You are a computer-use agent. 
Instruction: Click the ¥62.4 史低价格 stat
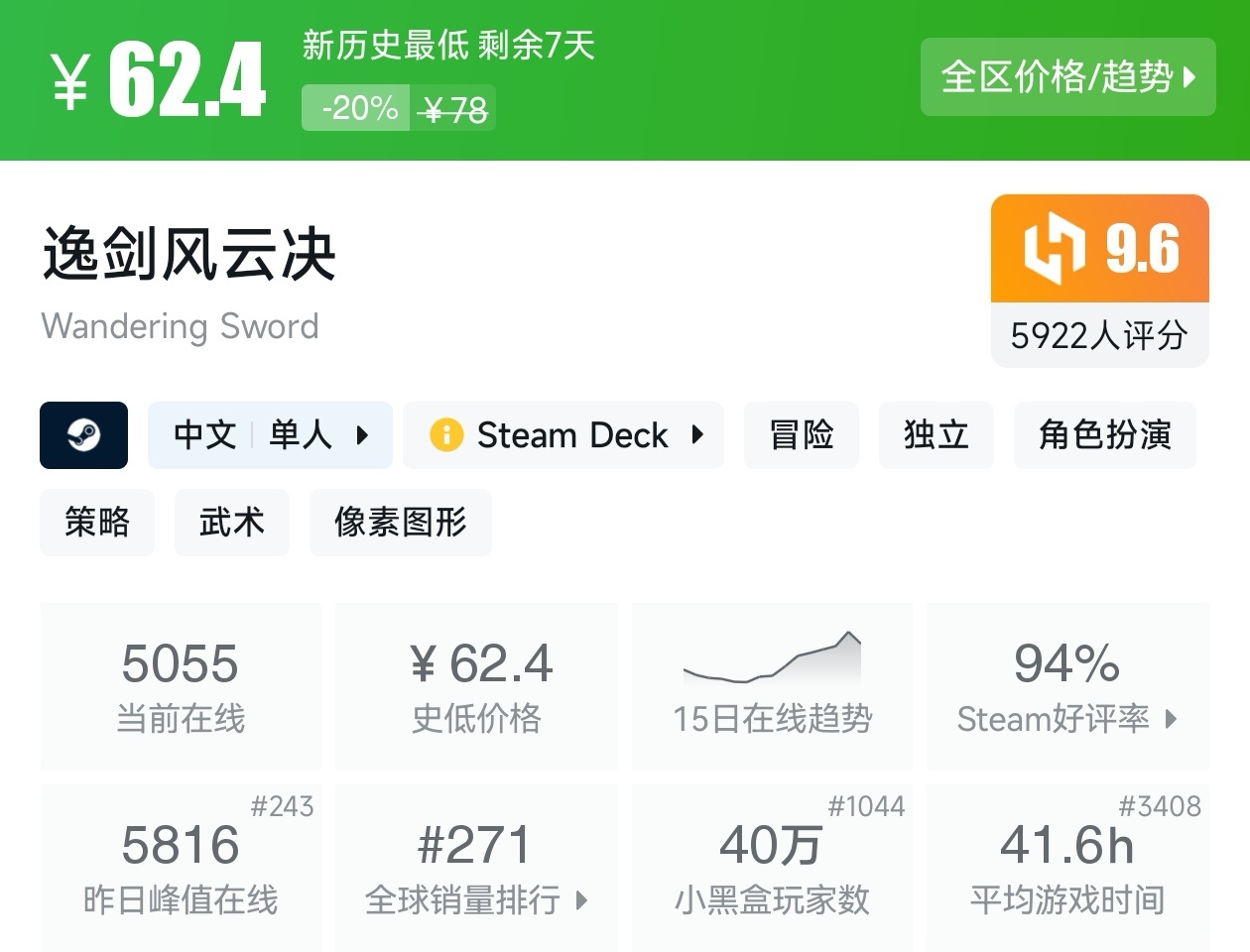476,684
